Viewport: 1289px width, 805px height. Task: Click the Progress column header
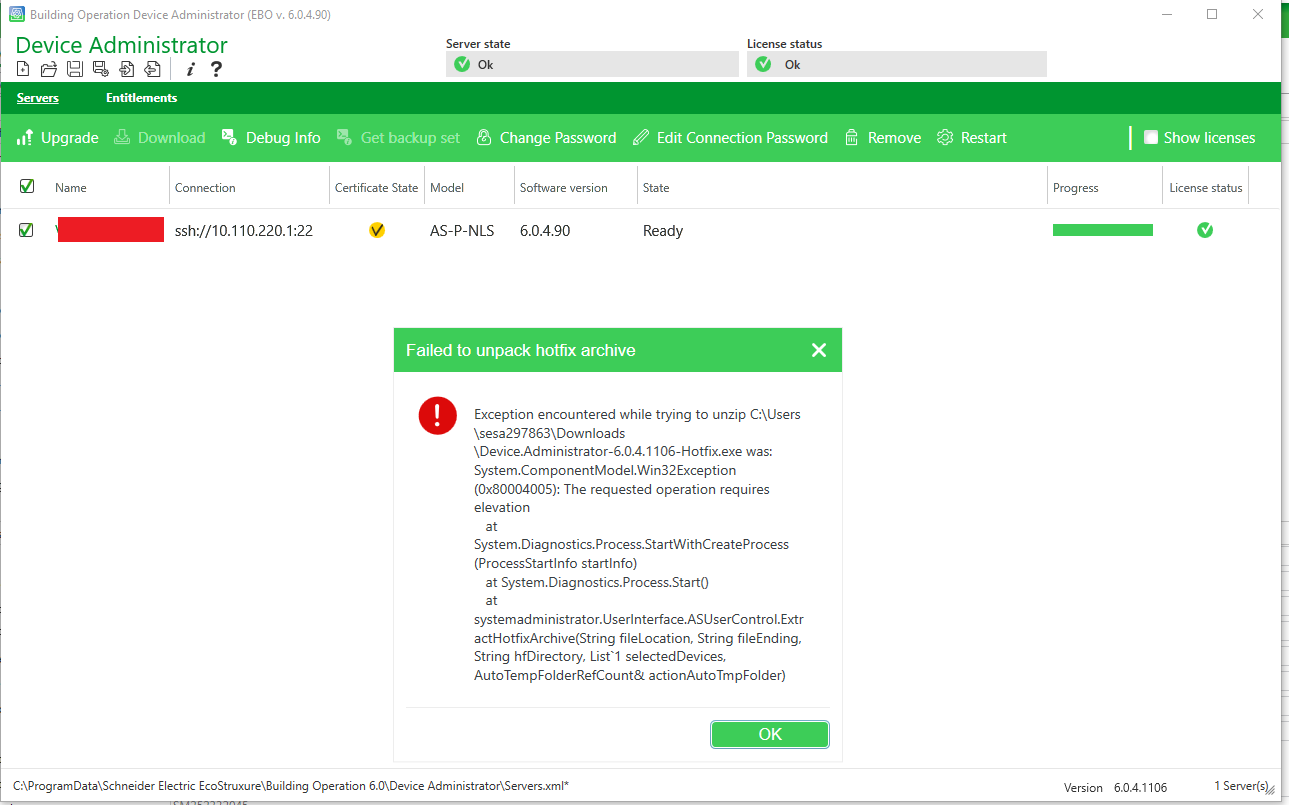click(x=1076, y=187)
